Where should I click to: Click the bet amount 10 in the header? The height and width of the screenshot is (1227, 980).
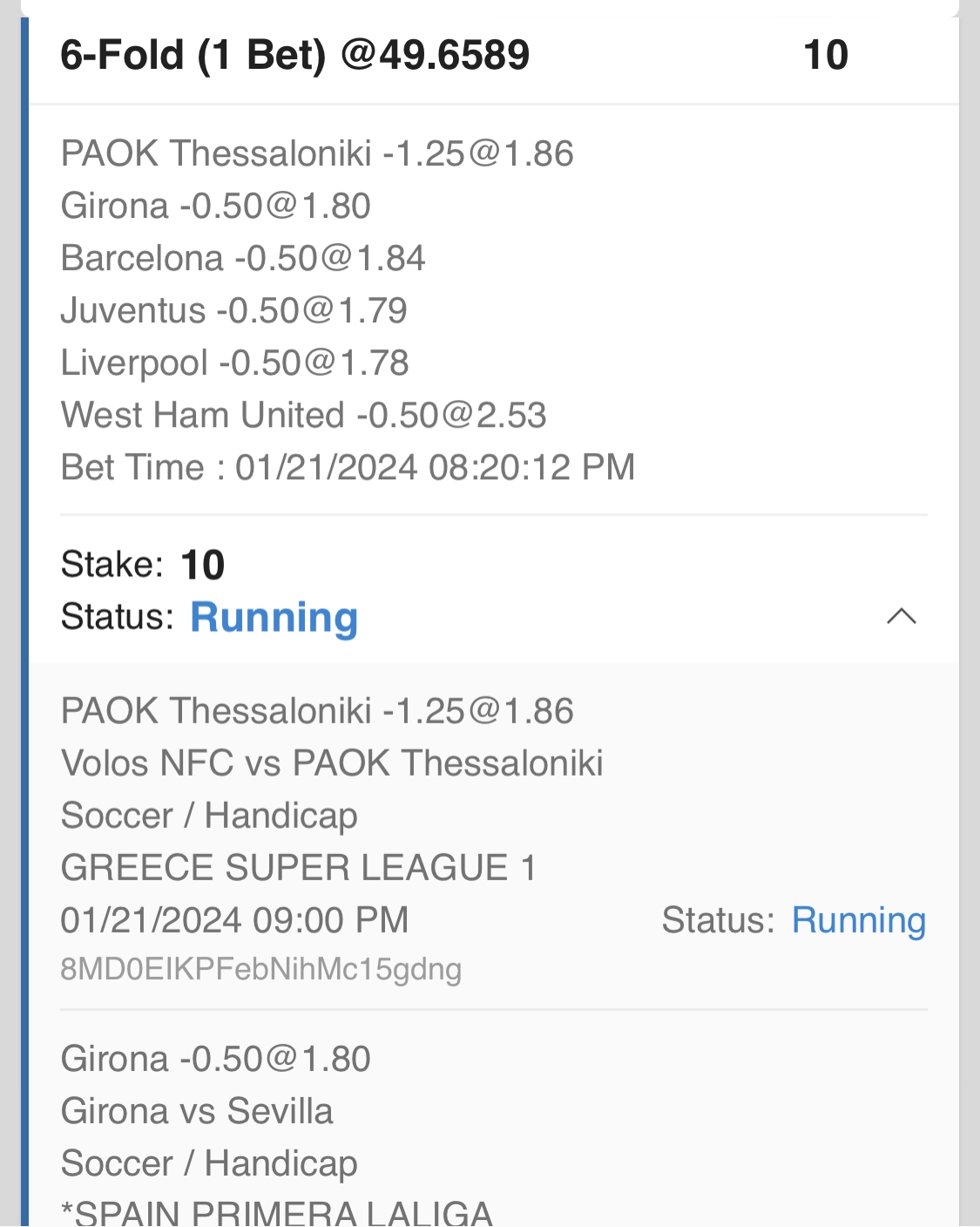[825, 55]
